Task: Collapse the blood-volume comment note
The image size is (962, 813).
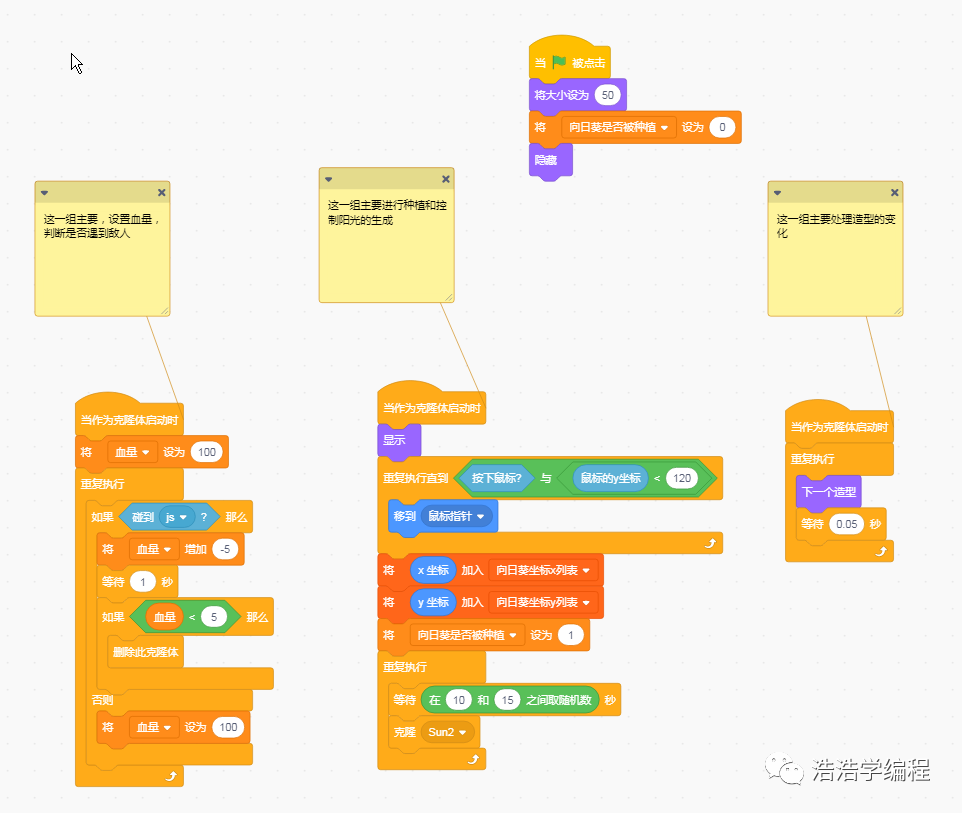Action: click(x=44, y=193)
